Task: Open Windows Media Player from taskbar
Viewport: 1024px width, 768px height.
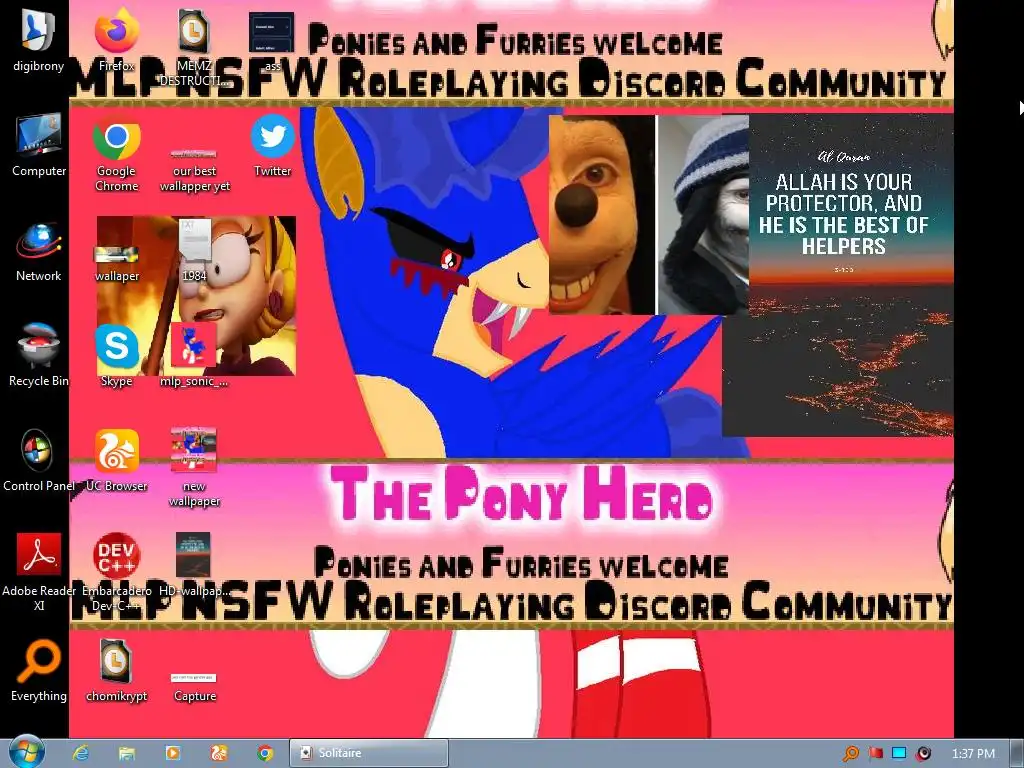Action: 173,753
